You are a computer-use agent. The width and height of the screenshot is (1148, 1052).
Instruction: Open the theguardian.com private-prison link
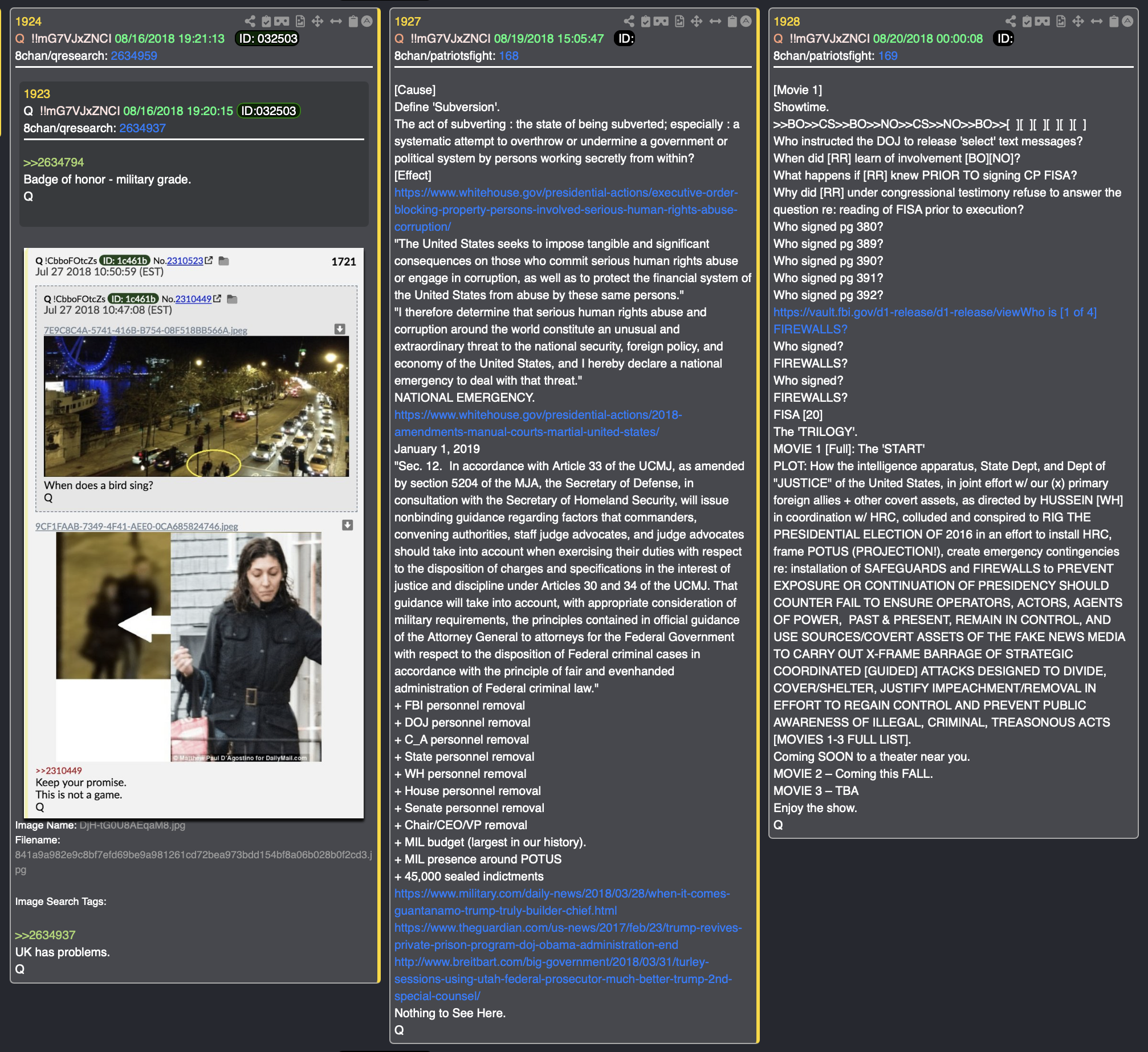pos(568,936)
